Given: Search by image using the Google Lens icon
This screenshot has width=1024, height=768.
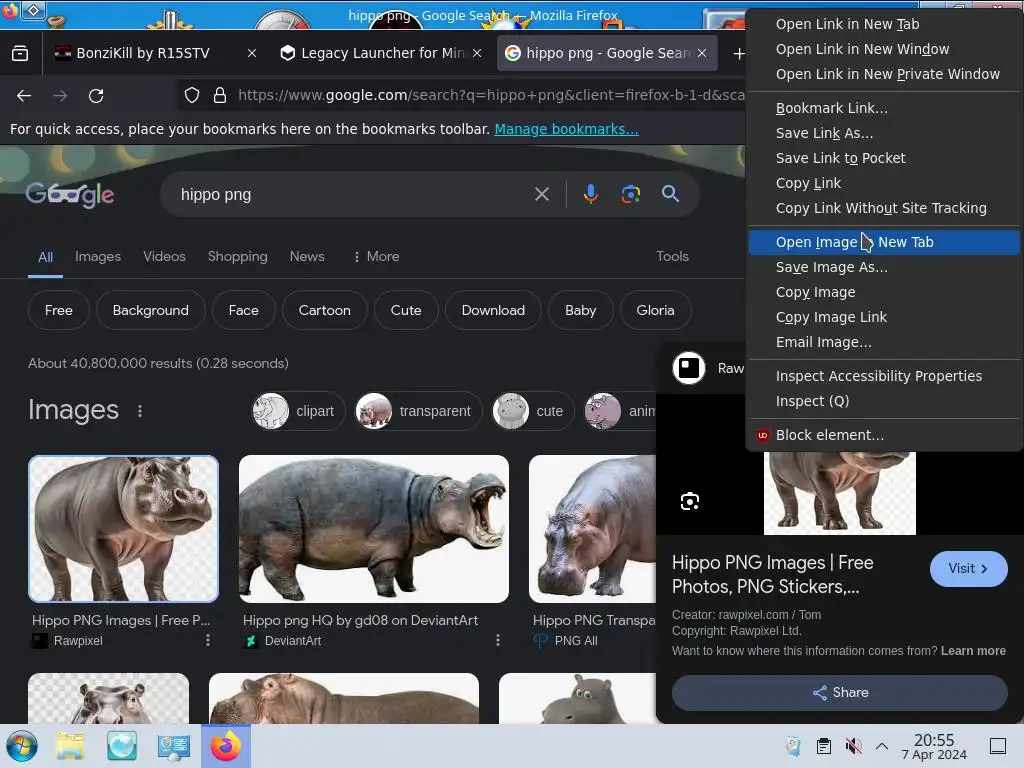Looking at the screenshot, I should (x=630, y=194).
